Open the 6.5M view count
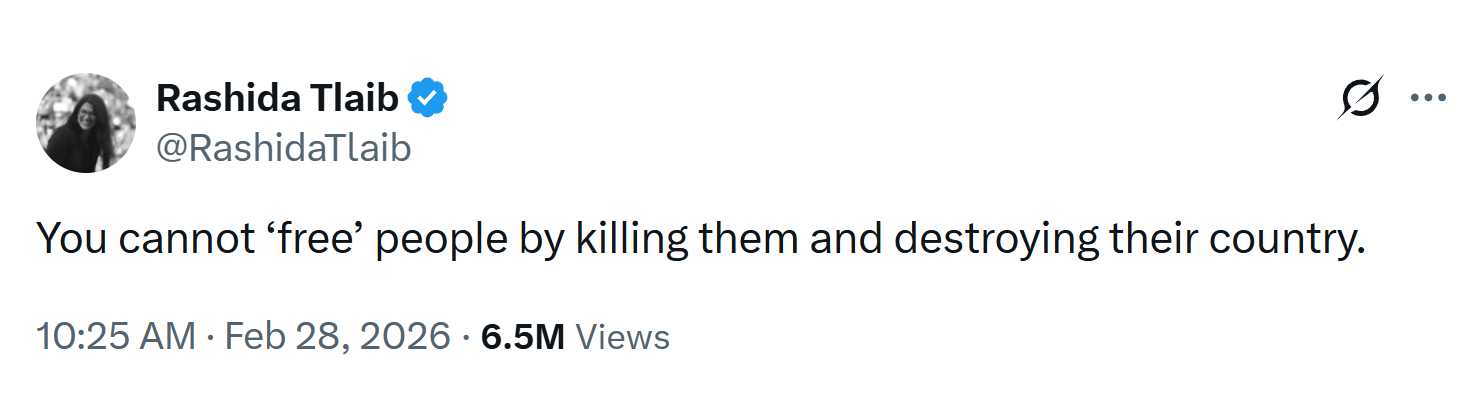Image resolution: width=1483 pixels, height=403 pixels. (x=523, y=336)
